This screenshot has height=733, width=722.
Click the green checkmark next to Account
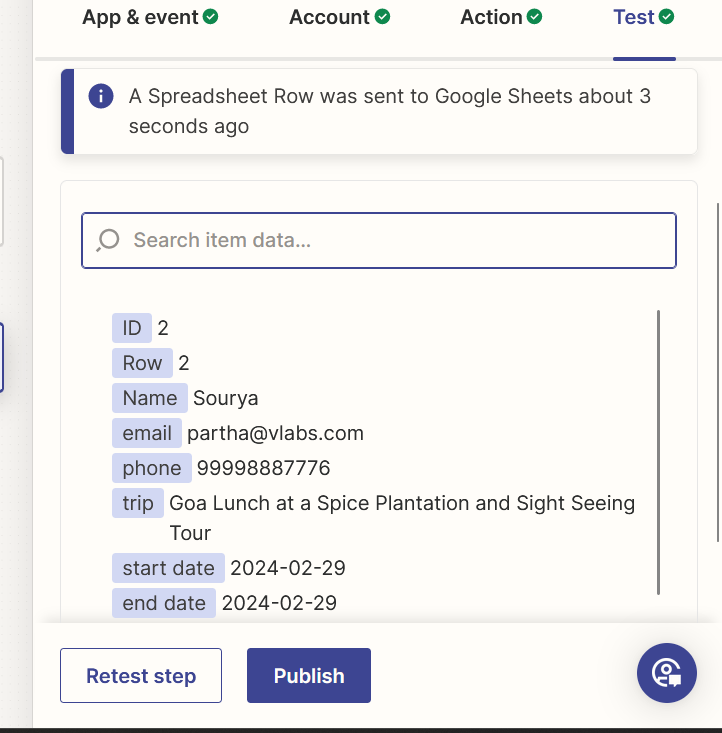pos(382,17)
